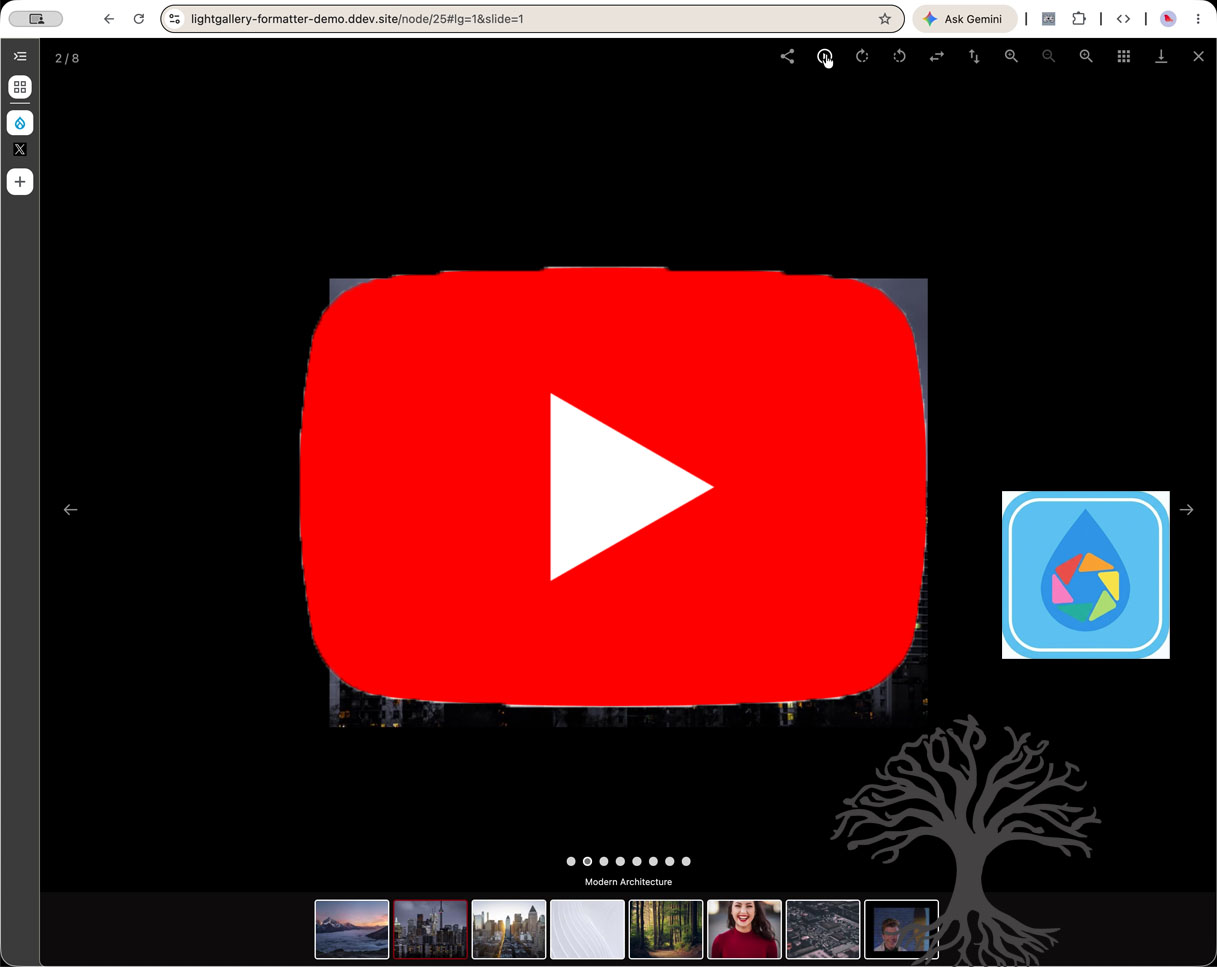Select the fourth pager dot

620,861
